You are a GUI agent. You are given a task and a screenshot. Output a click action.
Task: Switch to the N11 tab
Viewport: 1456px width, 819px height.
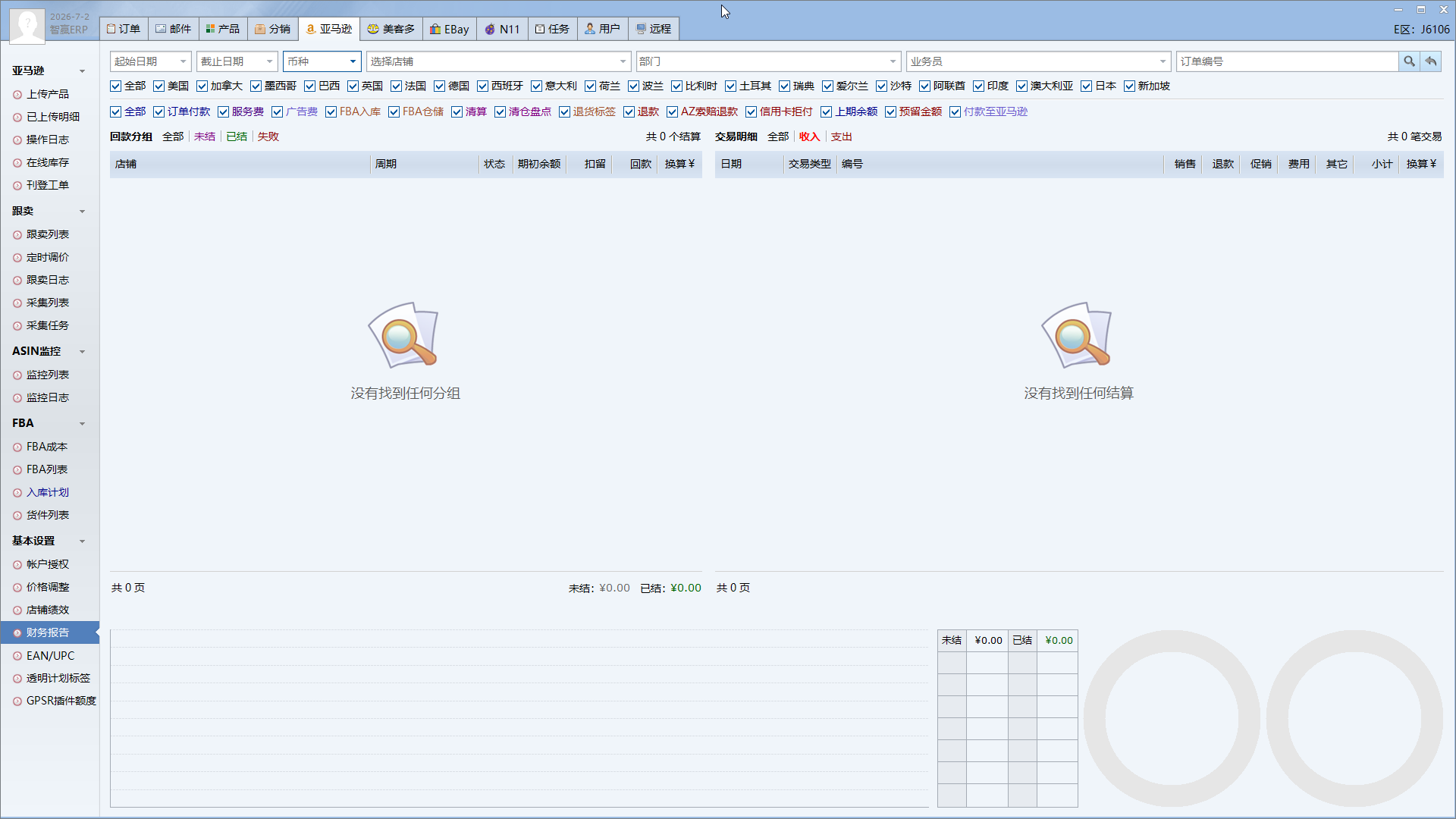(x=503, y=29)
